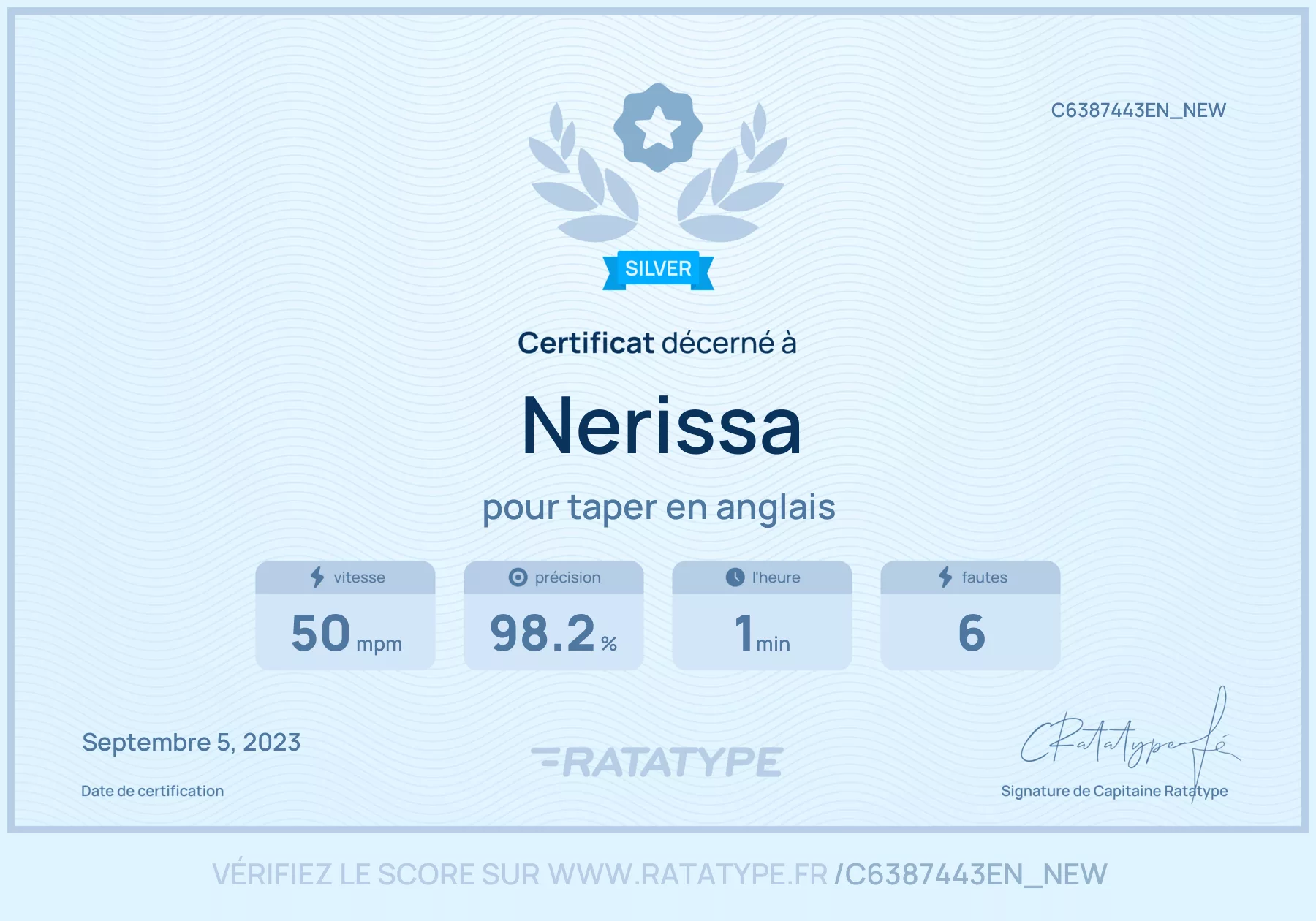This screenshot has width=1316, height=921.
Task: Click the speed value 50 mpm
Action: (346, 633)
